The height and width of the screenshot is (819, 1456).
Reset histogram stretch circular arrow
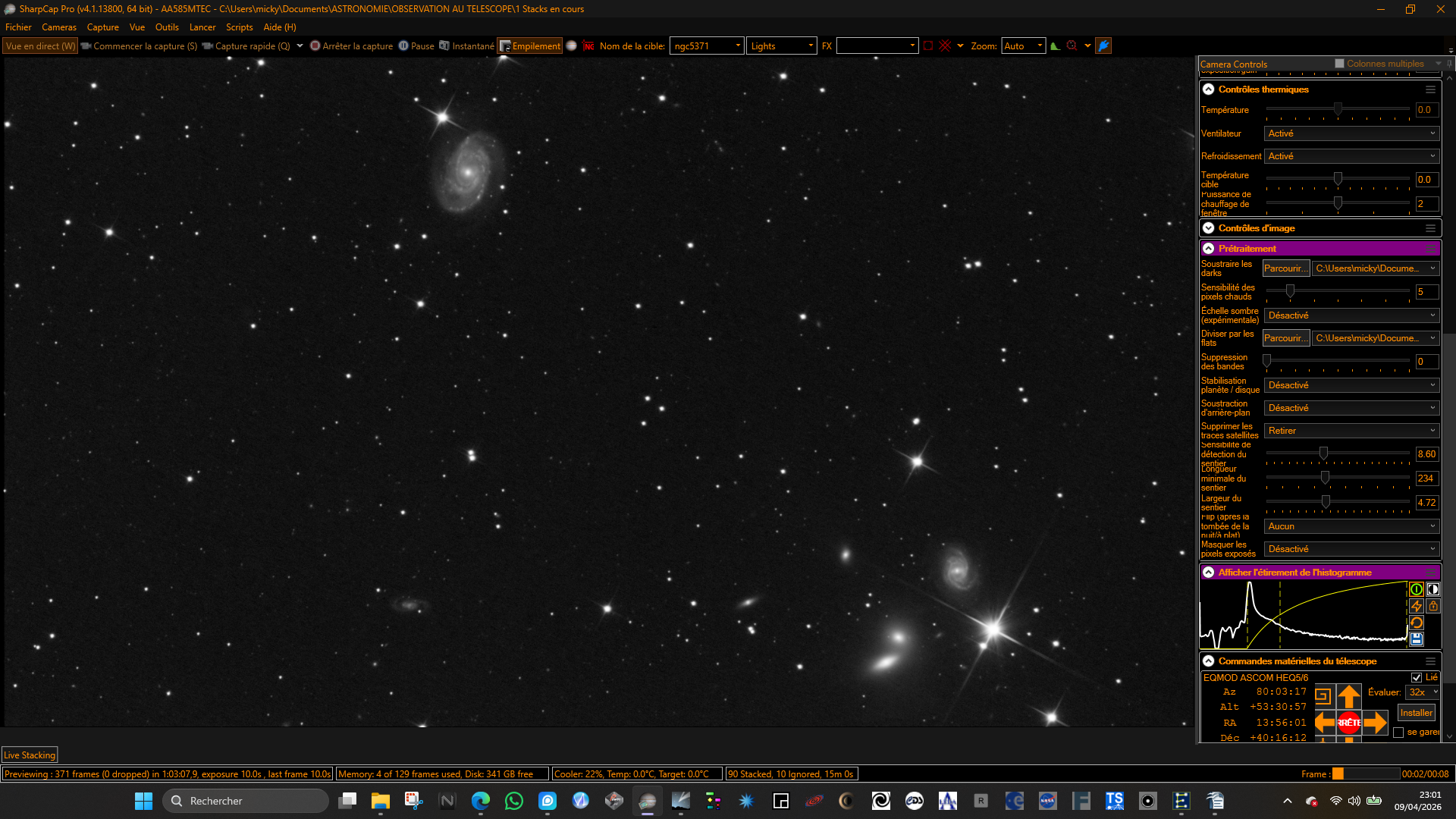(1416, 623)
